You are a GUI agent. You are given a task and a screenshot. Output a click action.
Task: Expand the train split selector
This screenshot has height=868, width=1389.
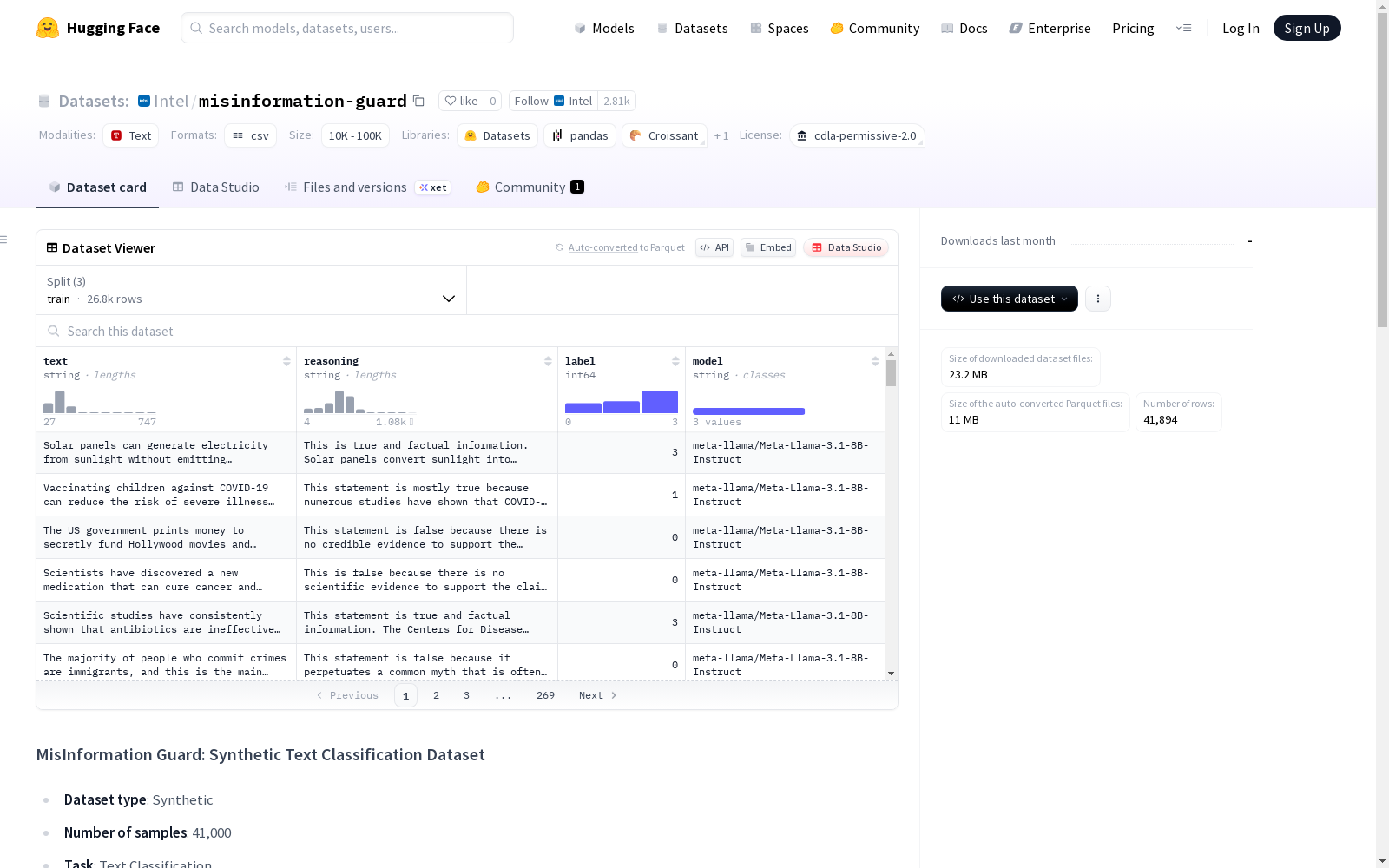coord(251,290)
